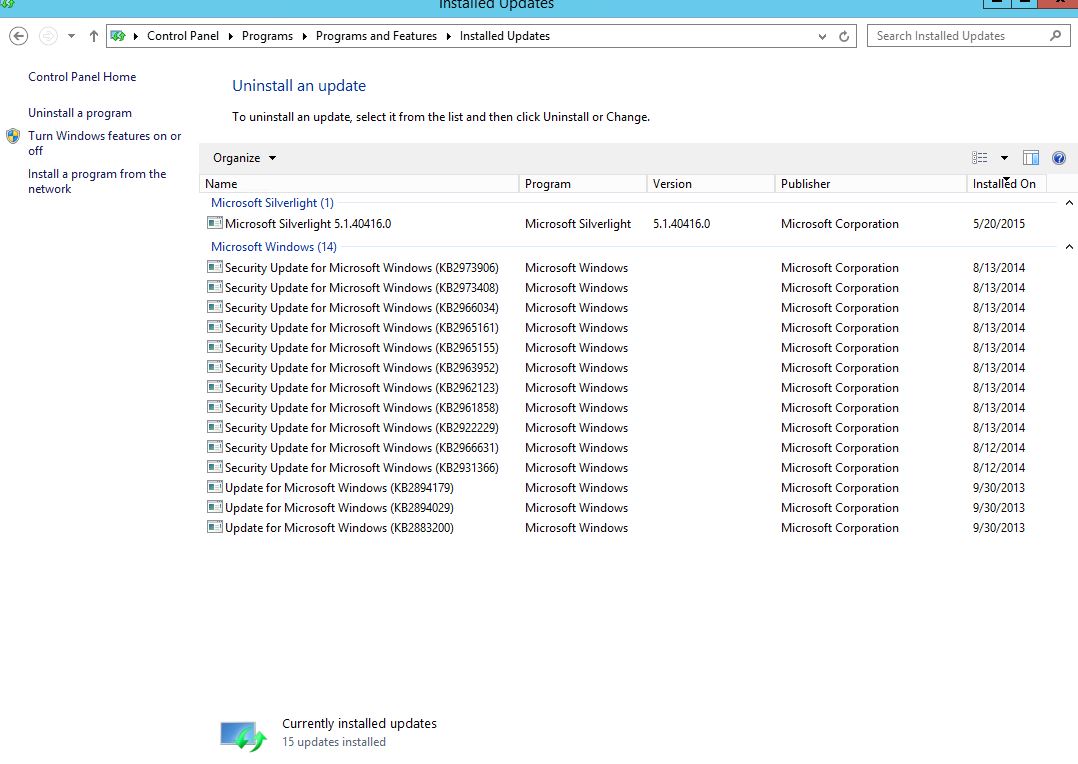Sort by the Program column header
1078x764 pixels.
coord(582,184)
